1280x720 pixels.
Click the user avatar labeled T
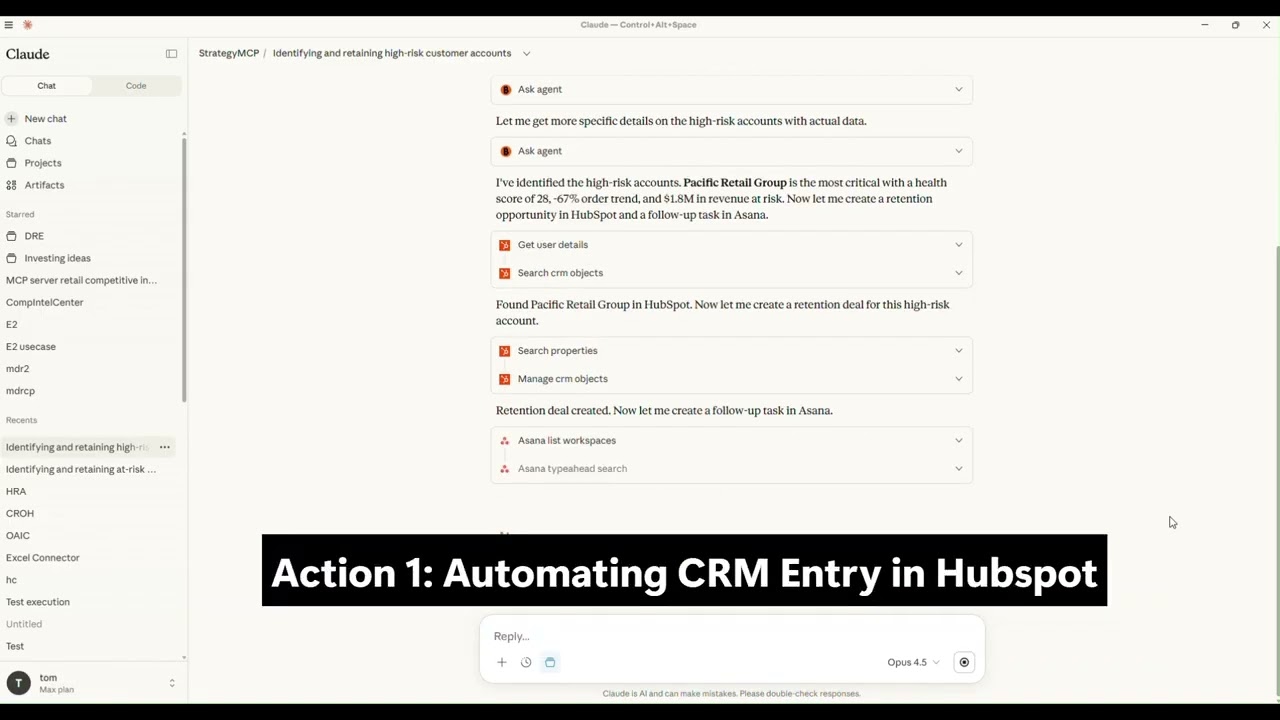[18, 683]
